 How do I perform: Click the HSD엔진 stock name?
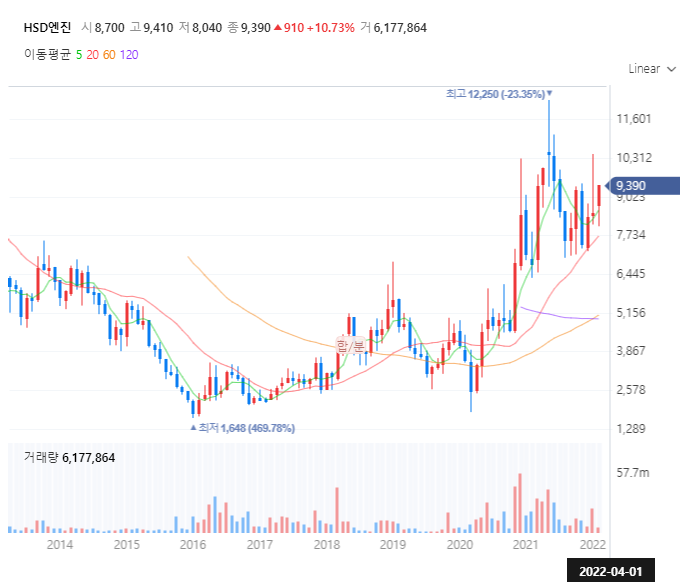[x=47, y=28]
